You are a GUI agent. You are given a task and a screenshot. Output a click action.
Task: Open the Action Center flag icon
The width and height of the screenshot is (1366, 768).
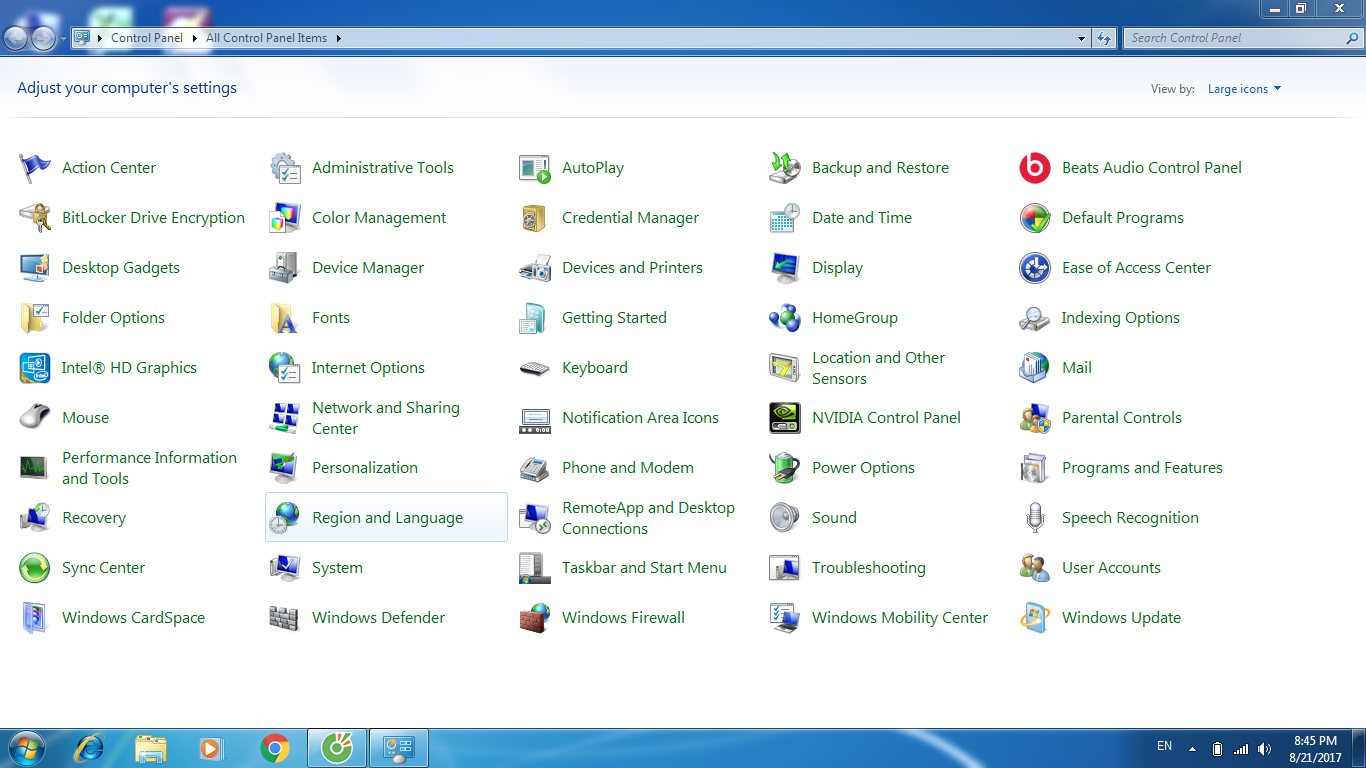[x=35, y=168]
